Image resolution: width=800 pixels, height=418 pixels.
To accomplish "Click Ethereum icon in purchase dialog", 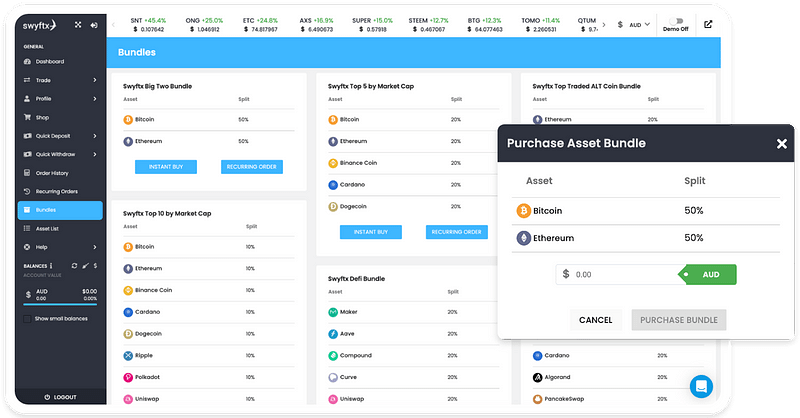I will 523,238.
